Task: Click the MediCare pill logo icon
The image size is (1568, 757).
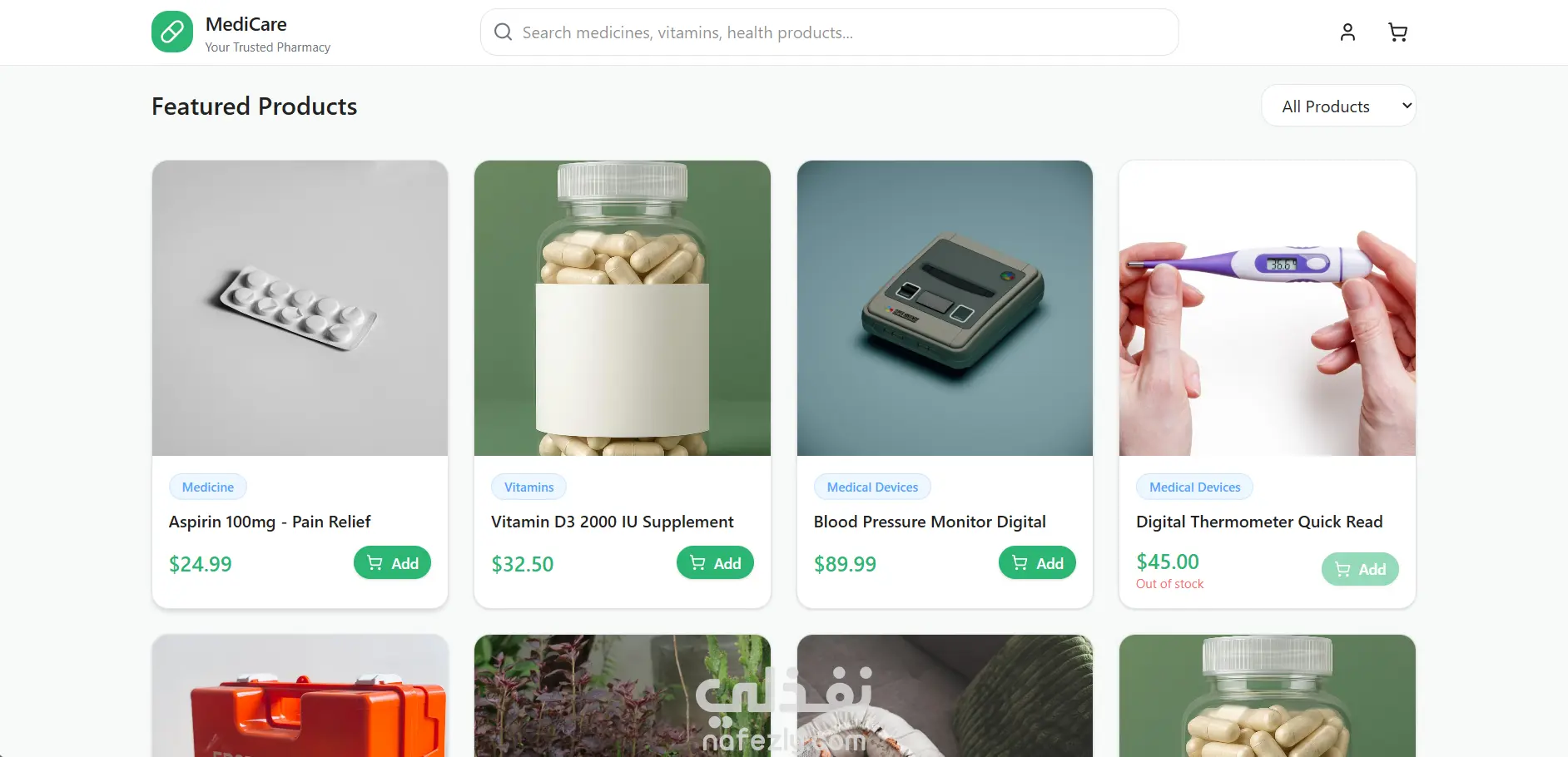Action: click(172, 32)
